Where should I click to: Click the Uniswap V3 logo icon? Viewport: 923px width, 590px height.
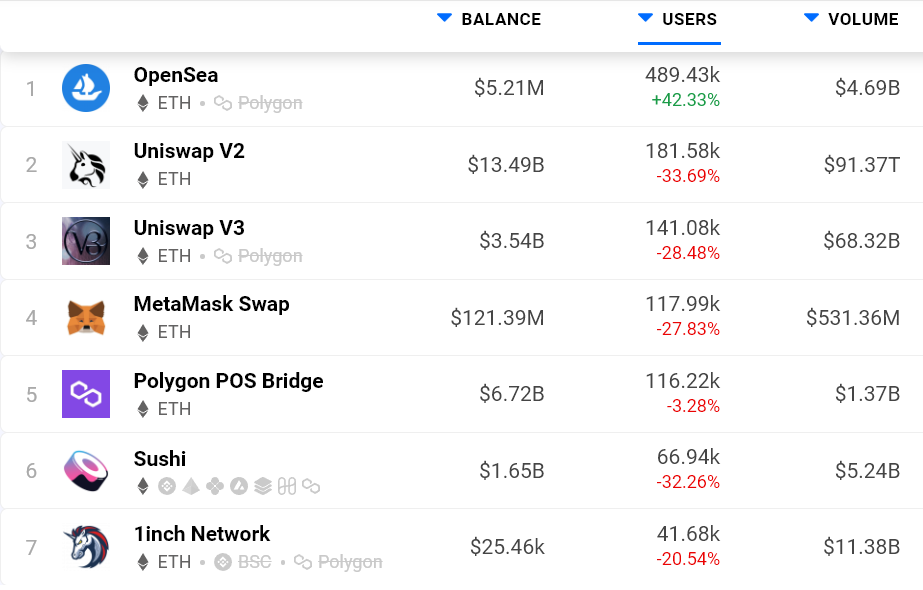coord(86,241)
